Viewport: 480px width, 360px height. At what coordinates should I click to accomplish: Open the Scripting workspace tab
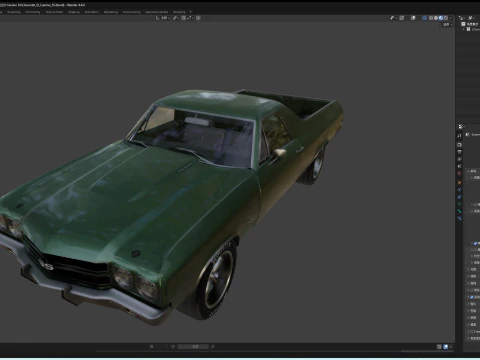(x=179, y=12)
